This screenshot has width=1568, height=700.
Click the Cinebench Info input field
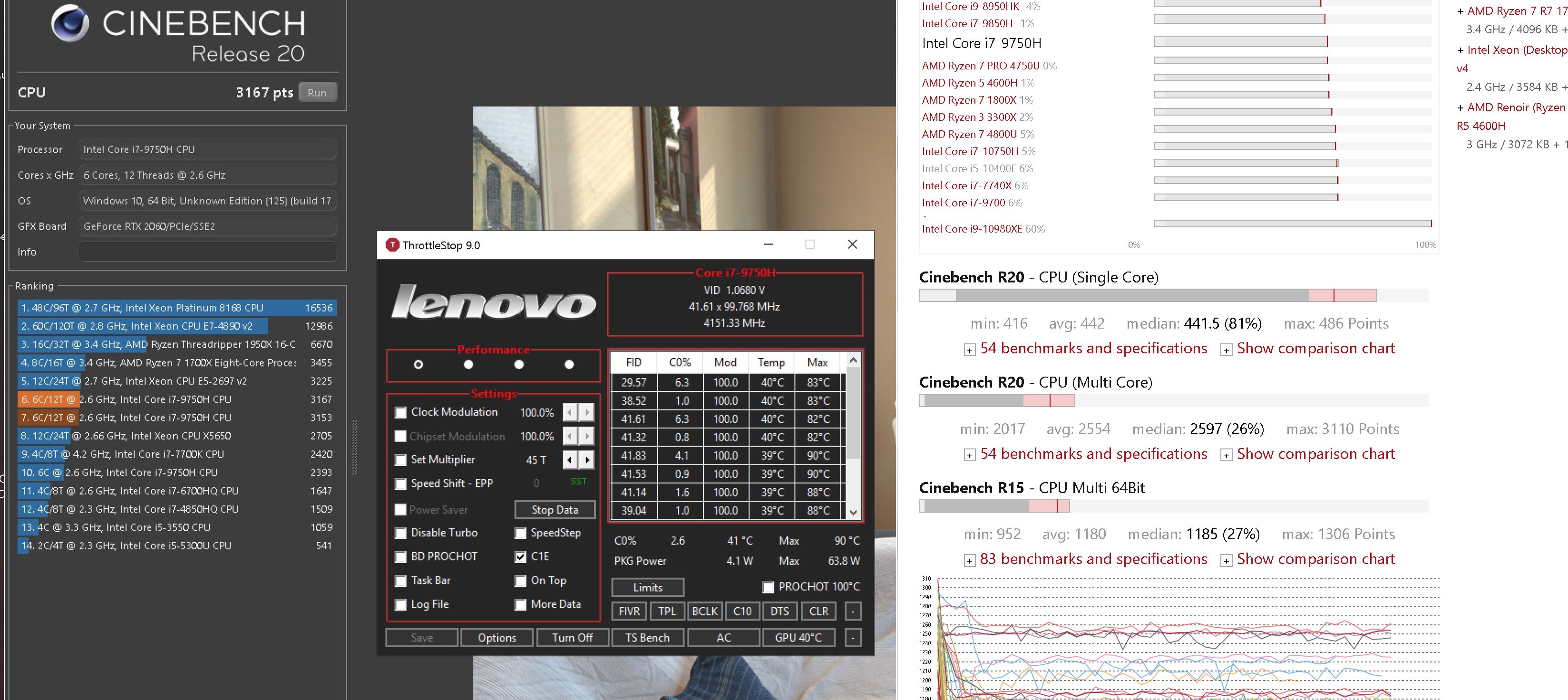click(x=207, y=252)
